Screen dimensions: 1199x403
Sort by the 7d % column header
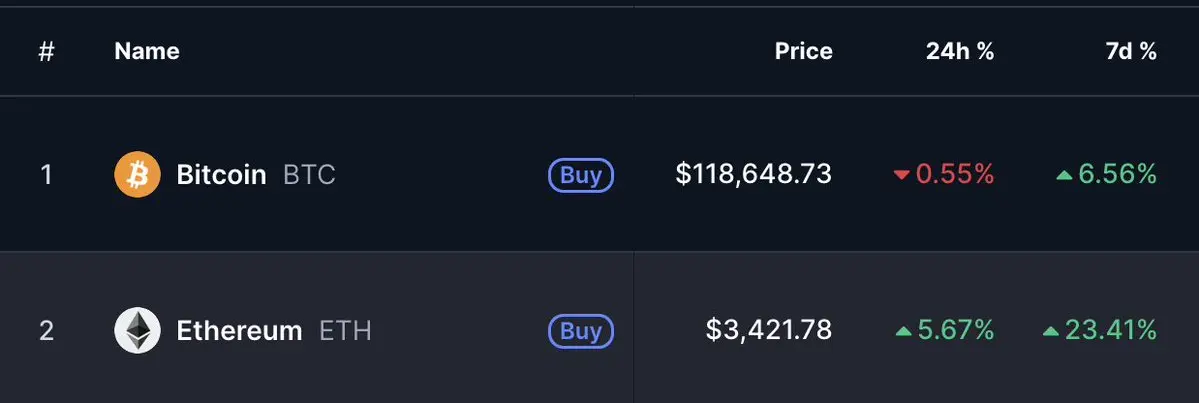tap(1131, 51)
